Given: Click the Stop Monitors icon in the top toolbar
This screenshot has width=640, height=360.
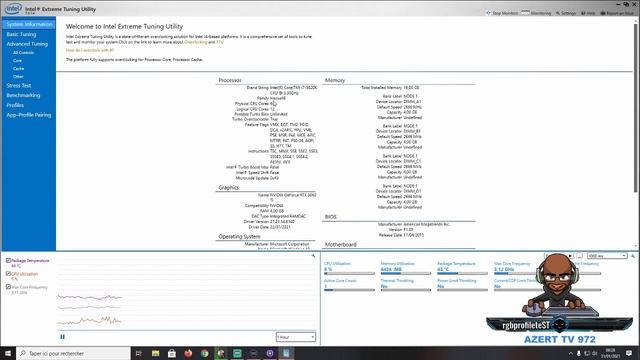Looking at the screenshot, I should 488,13.
